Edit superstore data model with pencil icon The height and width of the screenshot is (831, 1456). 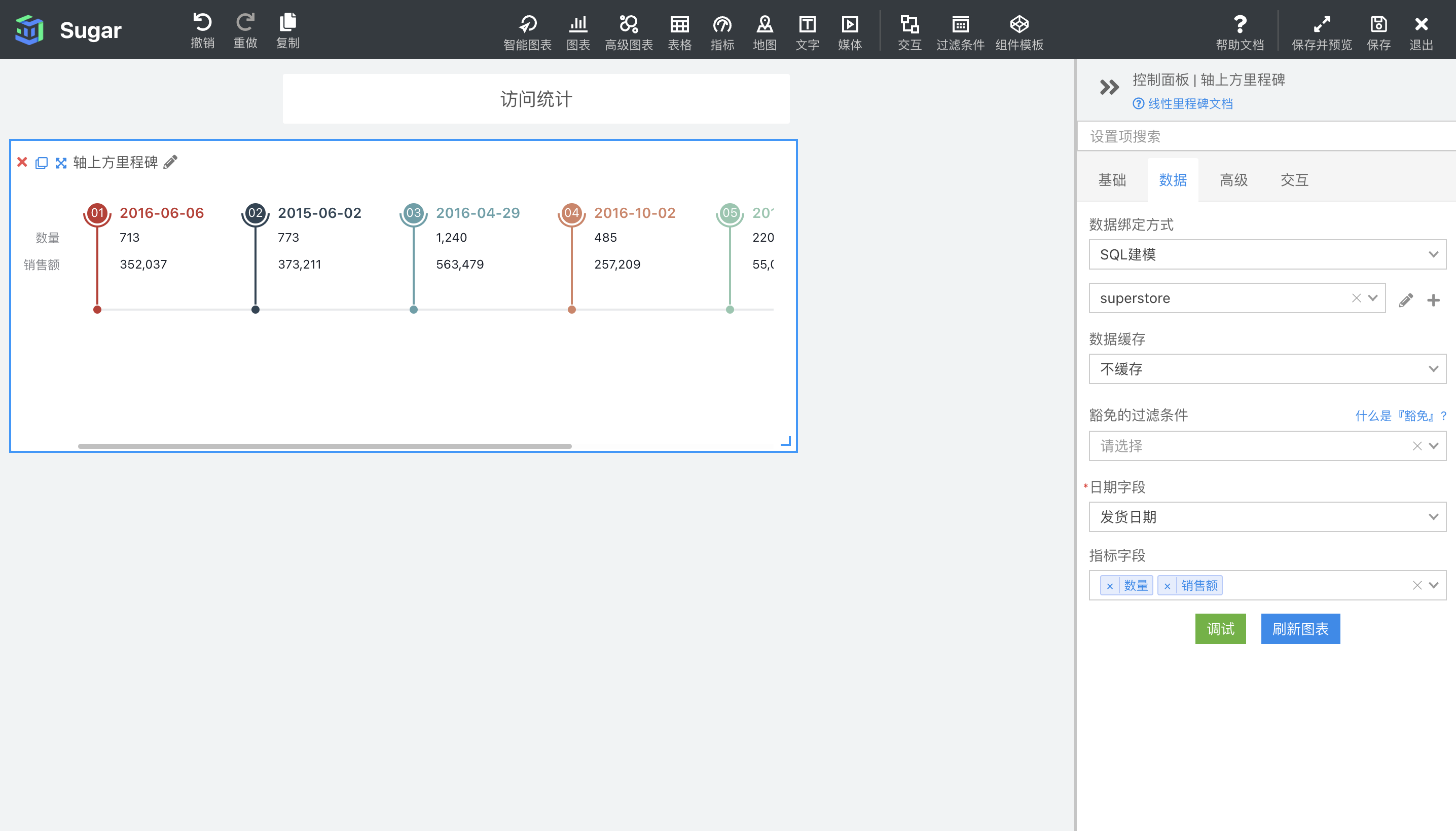(x=1406, y=299)
